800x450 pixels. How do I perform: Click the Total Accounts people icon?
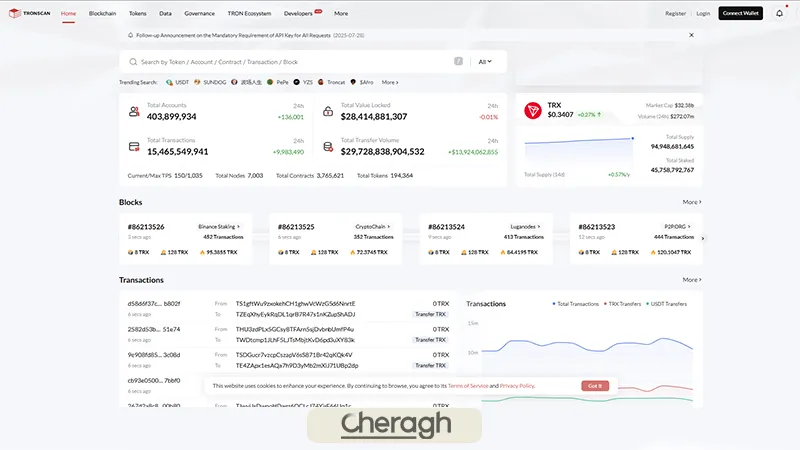pyautogui.click(x=134, y=111)
